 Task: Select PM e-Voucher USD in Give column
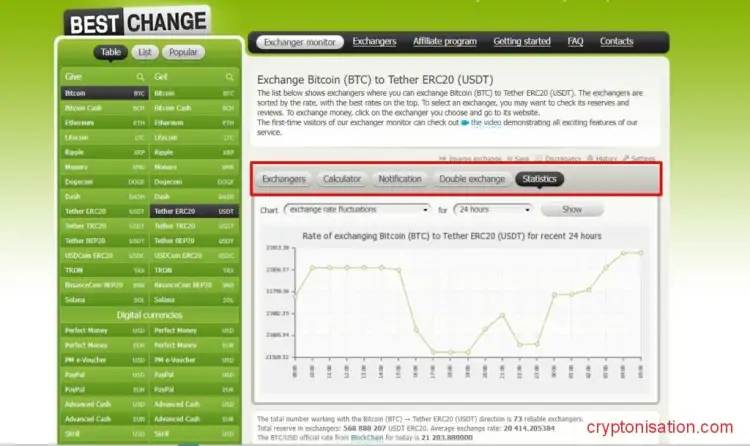pos(105,360)
